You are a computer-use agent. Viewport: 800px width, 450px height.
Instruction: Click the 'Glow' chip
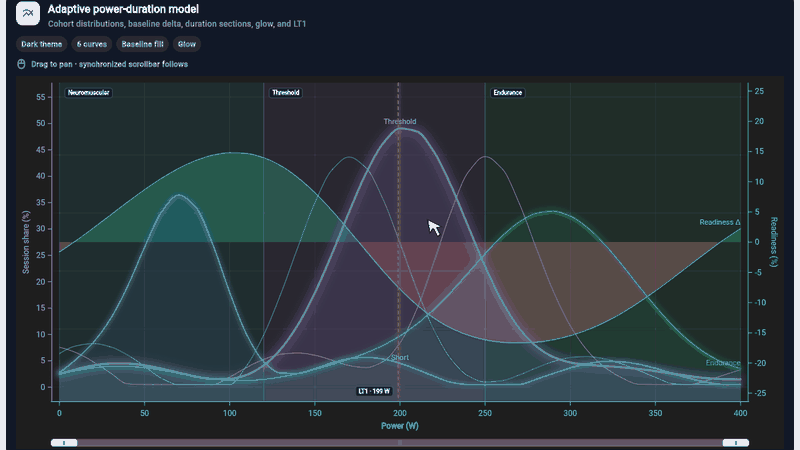pos(187,44)
